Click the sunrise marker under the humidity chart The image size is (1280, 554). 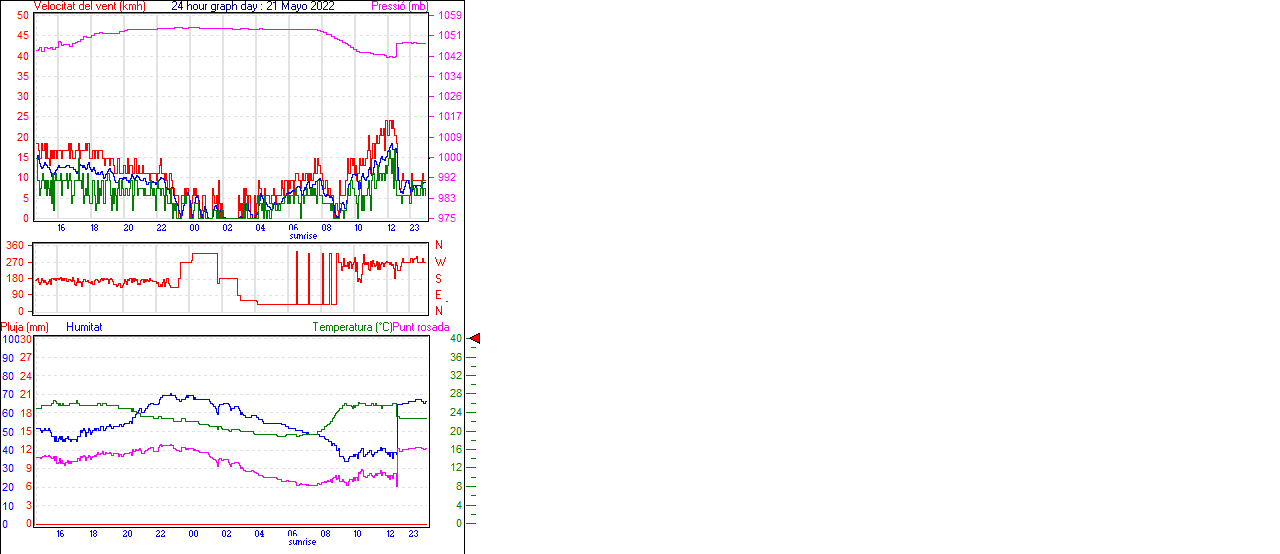coord(303,542)
